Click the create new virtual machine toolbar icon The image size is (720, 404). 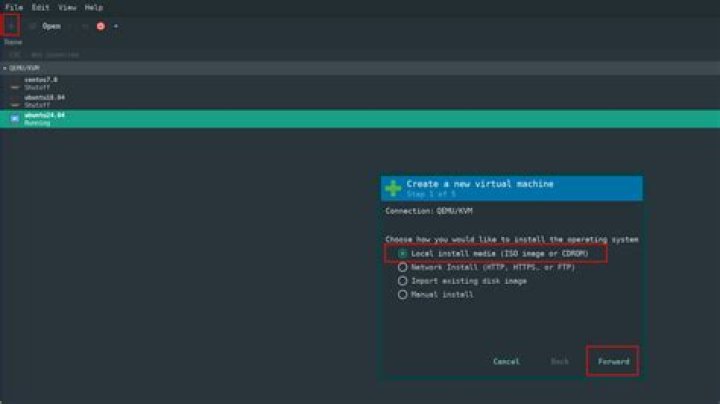pyautogui.click(x=11, y=26)
